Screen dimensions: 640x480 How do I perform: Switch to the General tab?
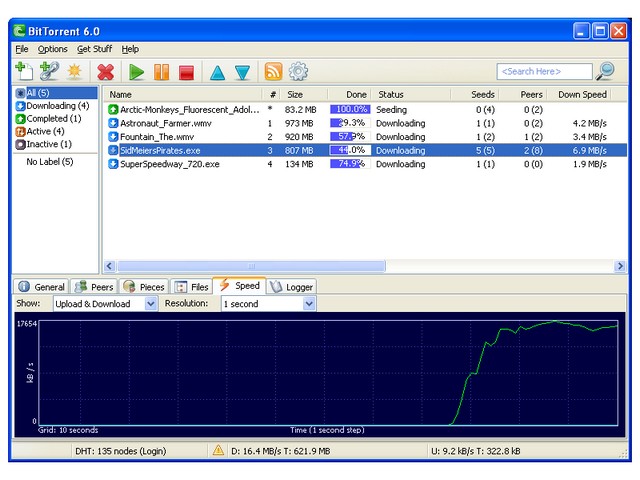[x=41, y=287]
